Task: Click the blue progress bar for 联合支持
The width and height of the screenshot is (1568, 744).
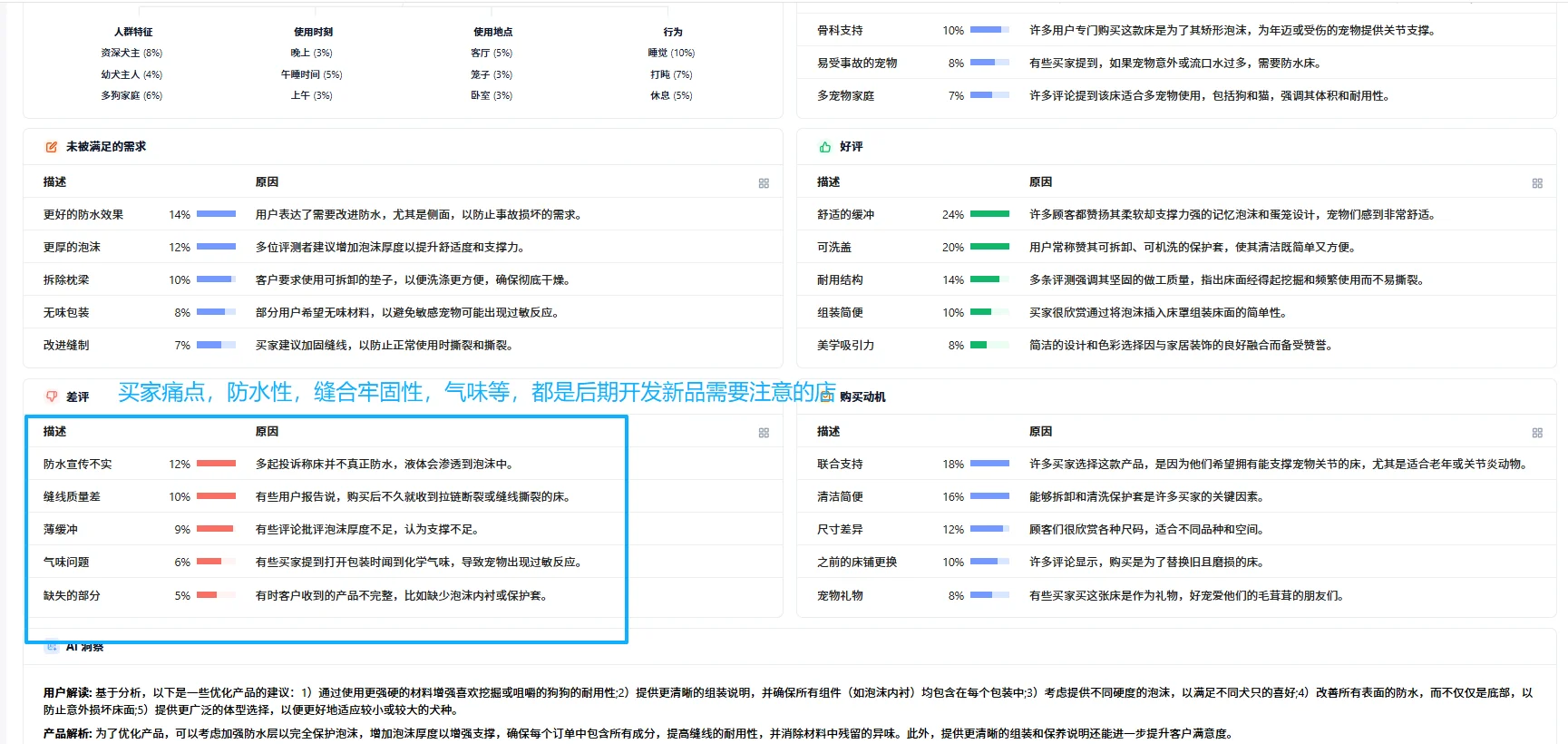Action: click(989, 464)
